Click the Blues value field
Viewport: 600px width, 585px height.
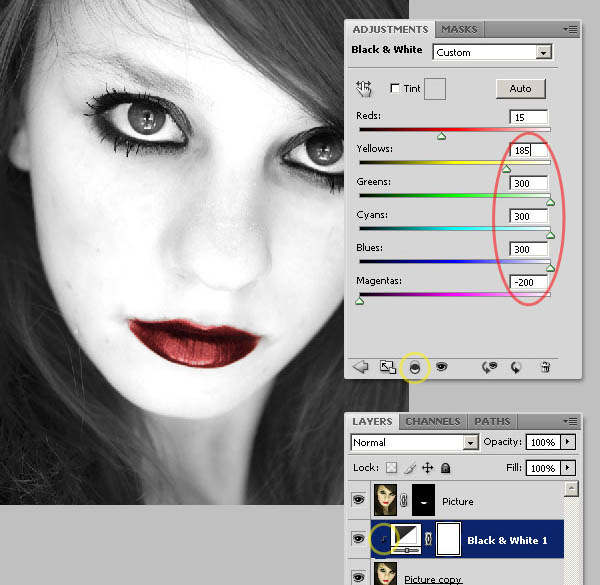click(x=529, y=249)
